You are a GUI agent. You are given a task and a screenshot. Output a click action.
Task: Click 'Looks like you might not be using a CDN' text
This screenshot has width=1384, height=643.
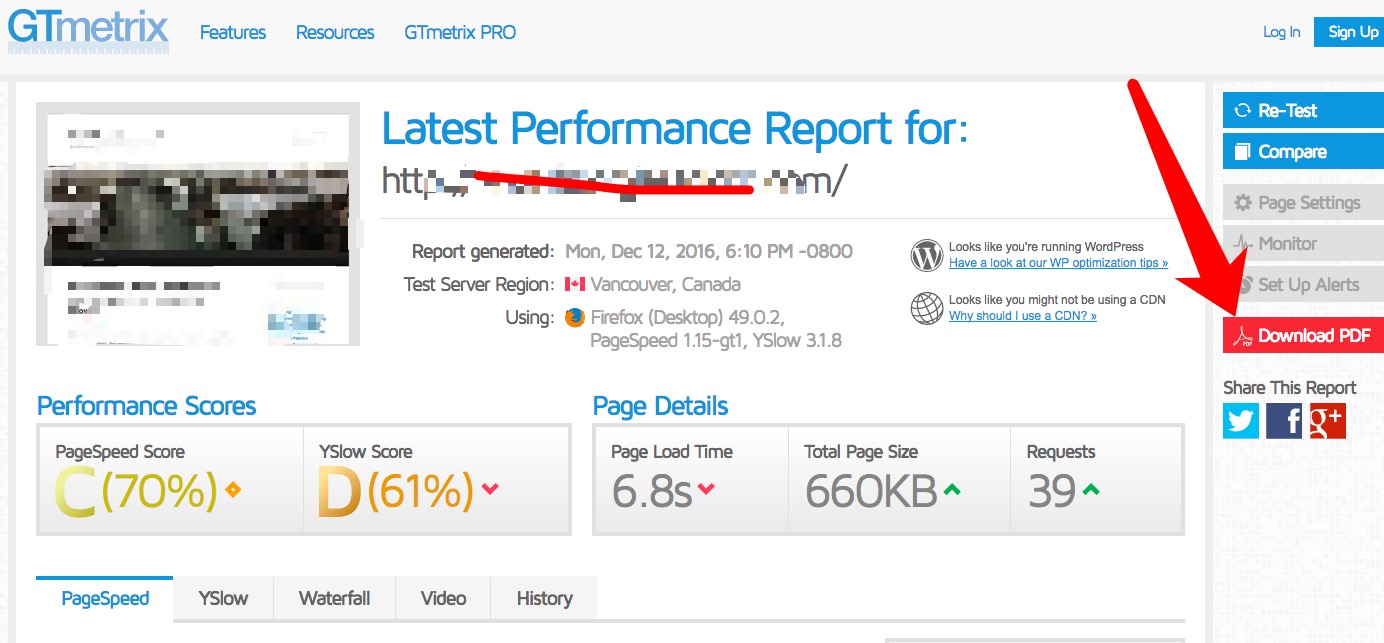(1057, 300)
